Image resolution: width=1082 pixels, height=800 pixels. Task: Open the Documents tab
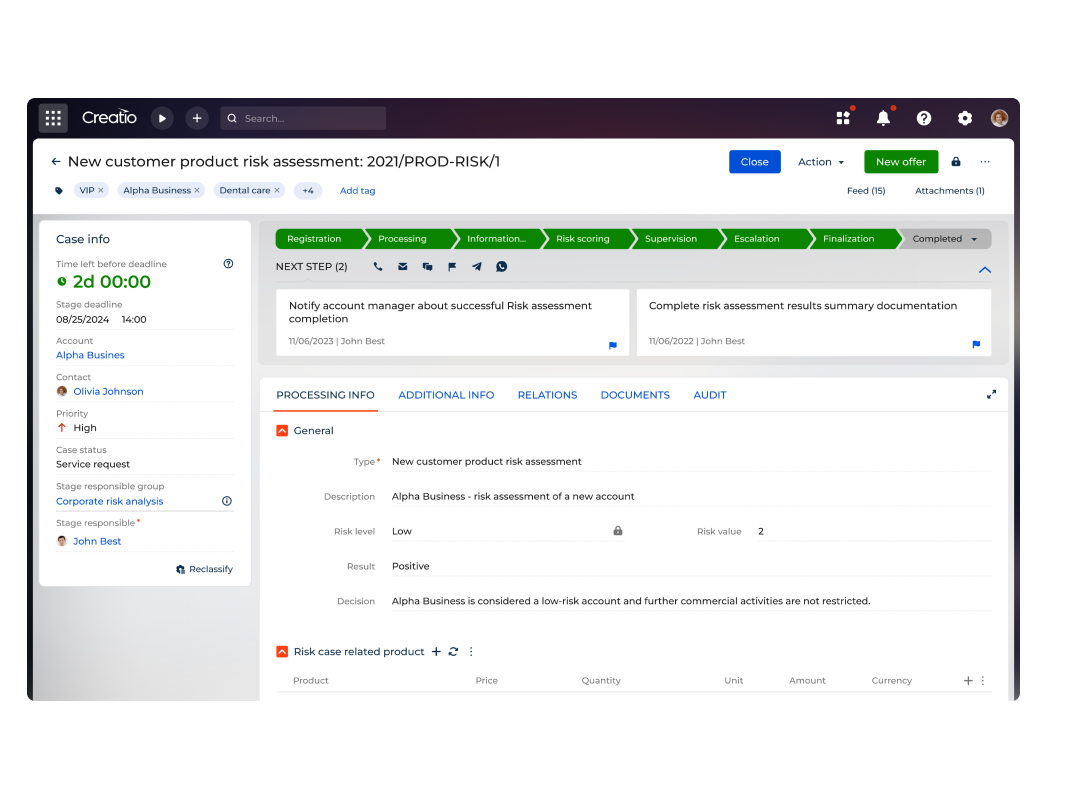click(x=635, y=394)
